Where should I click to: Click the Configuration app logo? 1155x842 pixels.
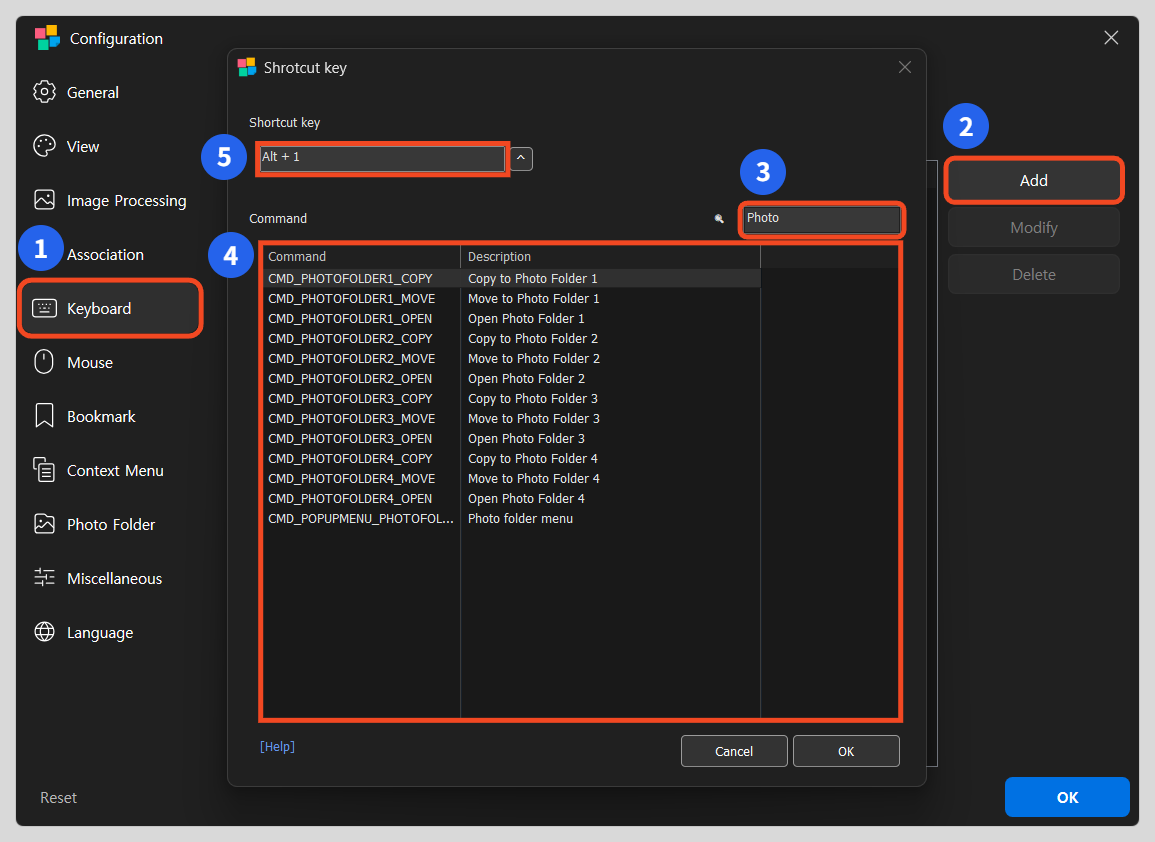coord(47,38)
